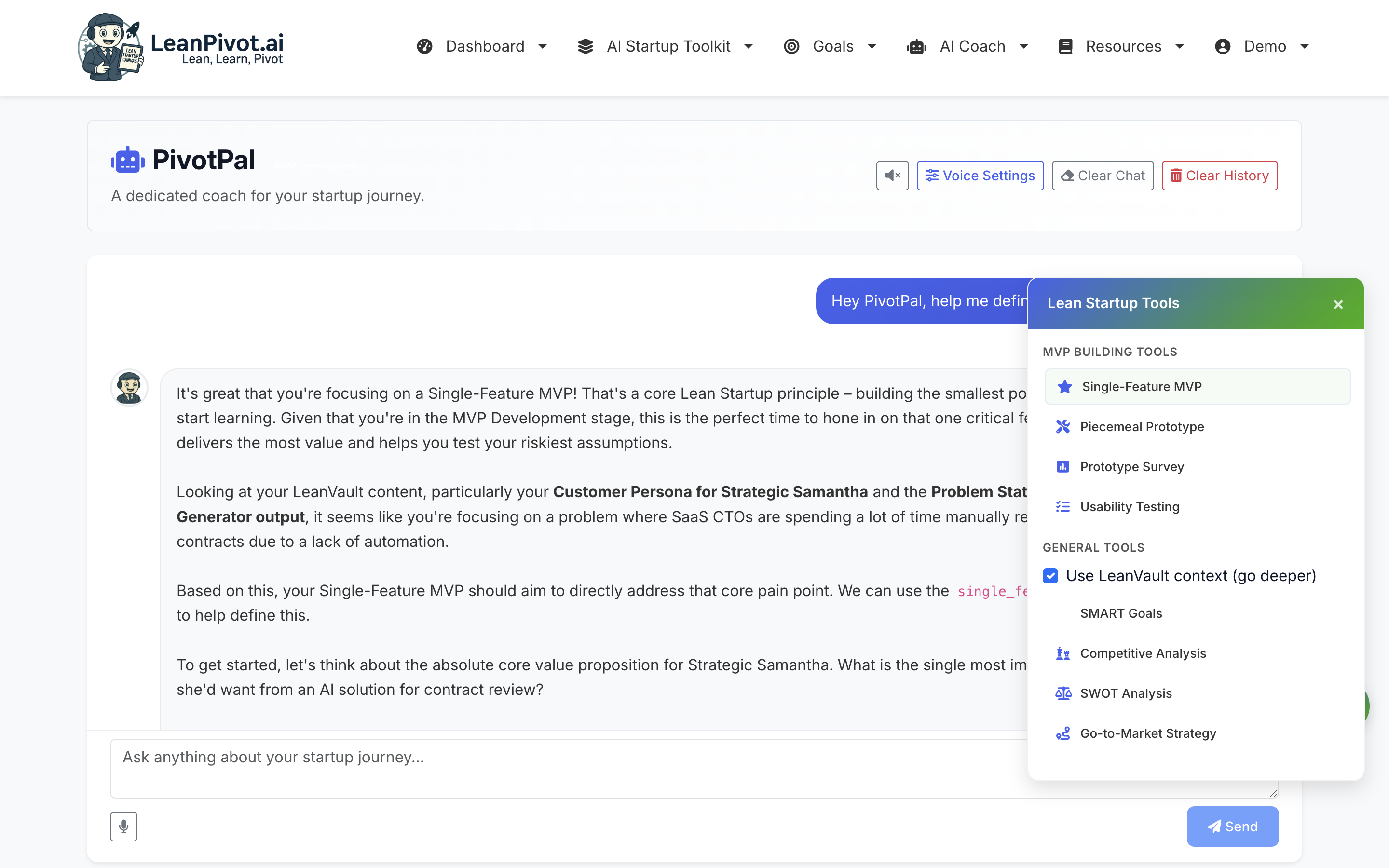Open the Prototype Survey tool icon
The image size is (1389, 868).
tap(1062, 467)
